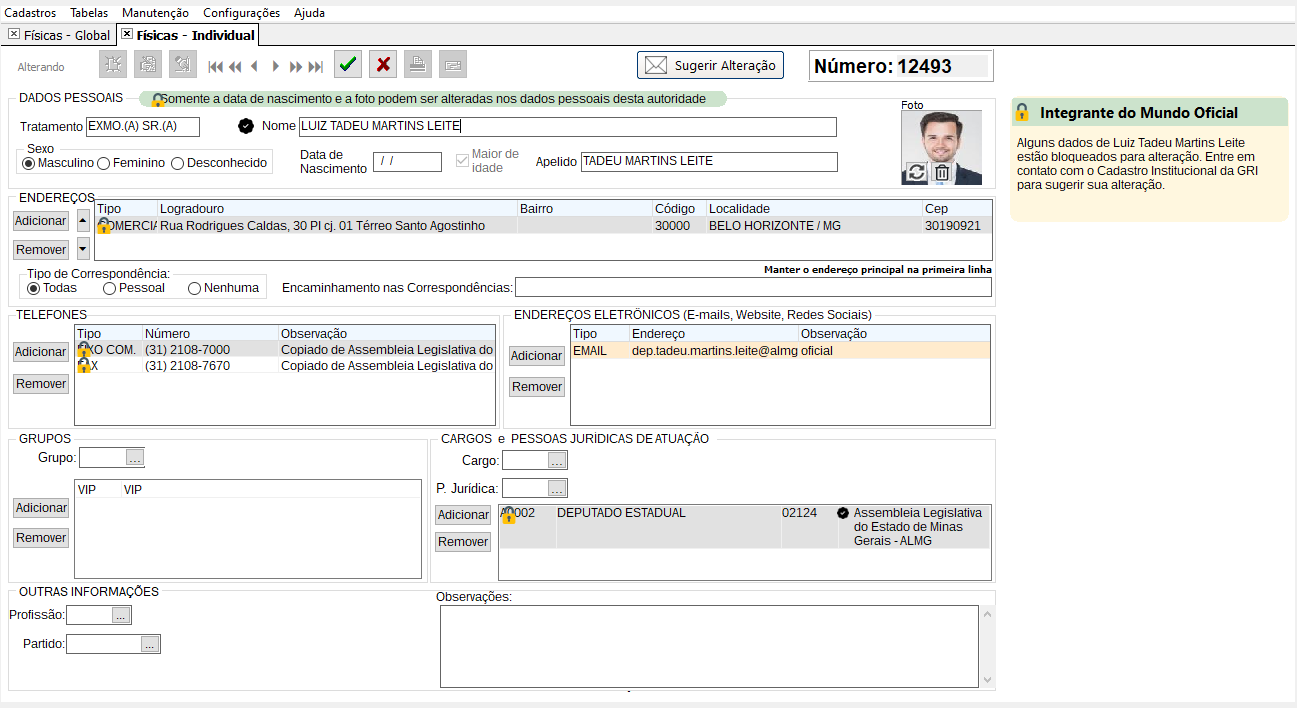Open the Cargo lookup button
This screenshot has width=1297, height=708.
pos(558,460)
